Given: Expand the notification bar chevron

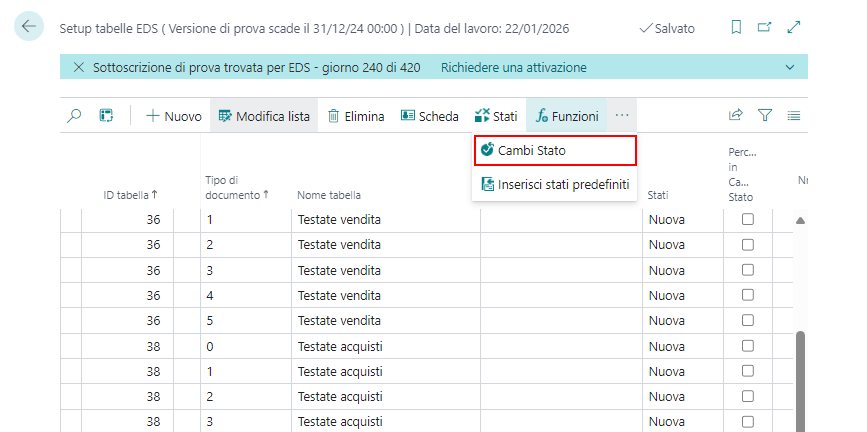Looking at the screenshot, I should pos(790,68).
